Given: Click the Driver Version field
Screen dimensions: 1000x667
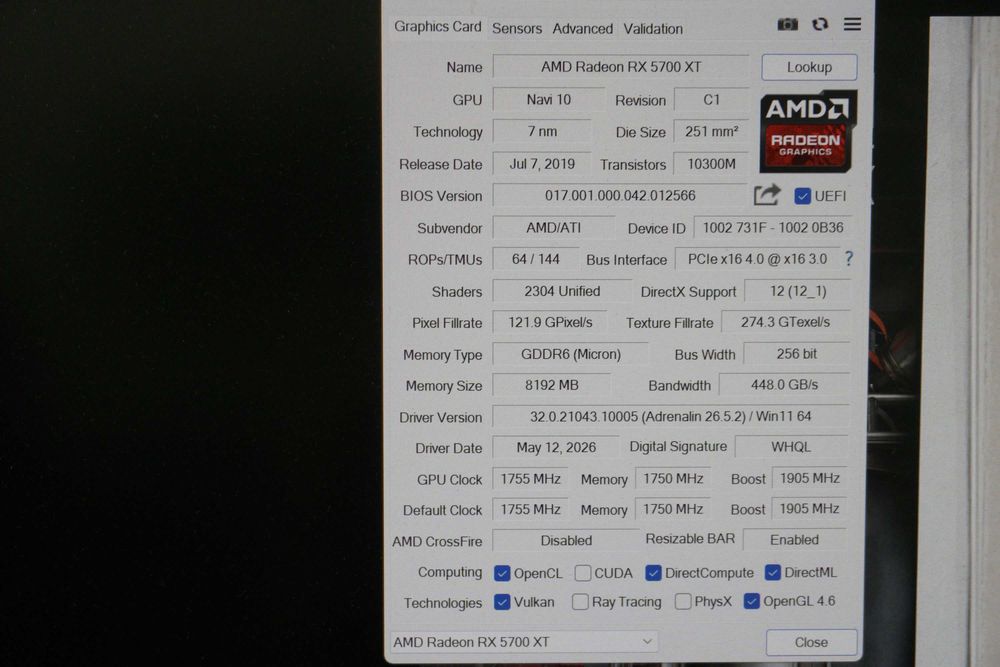Looking at the screenshot, I should (x=670, y=416).
